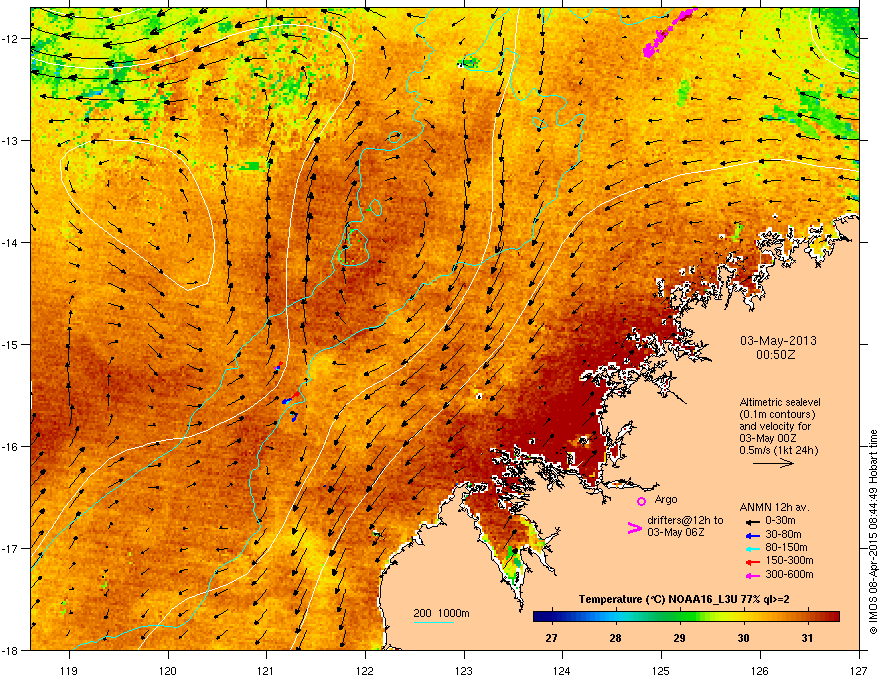Click the colorbar tick label 29
The height and width of the screenshot is (680, 880).
pyautogui.click(x=679, y=638)
